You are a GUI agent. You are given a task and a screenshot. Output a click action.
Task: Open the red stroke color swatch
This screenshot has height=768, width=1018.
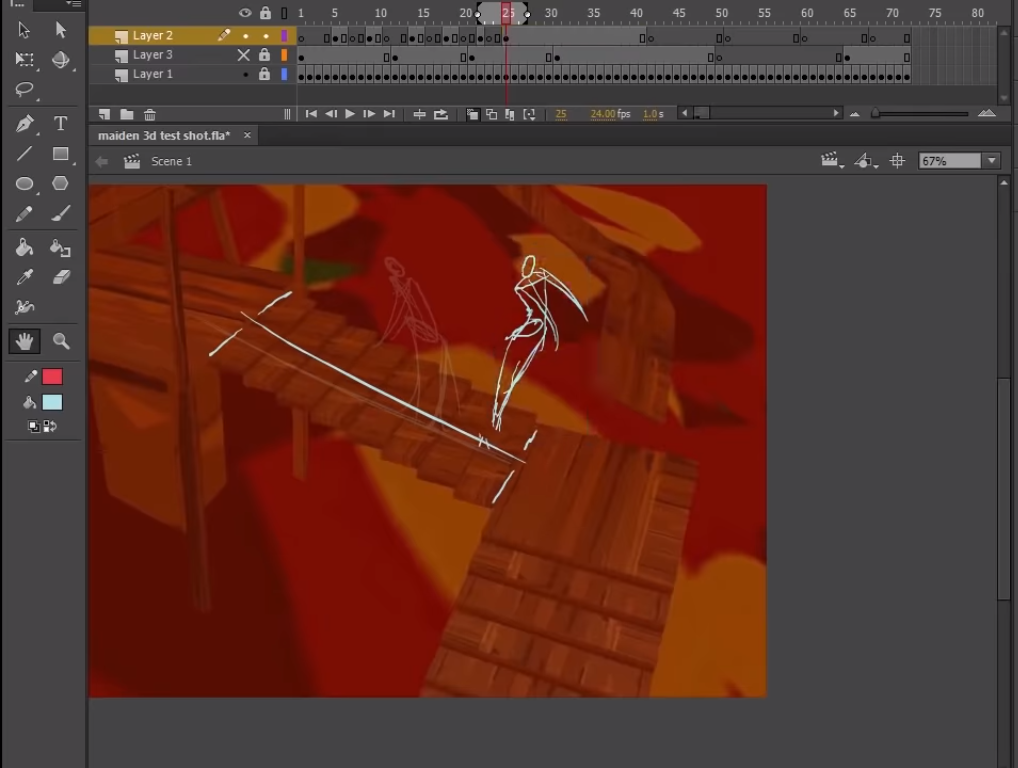click(x=52, y=377)
